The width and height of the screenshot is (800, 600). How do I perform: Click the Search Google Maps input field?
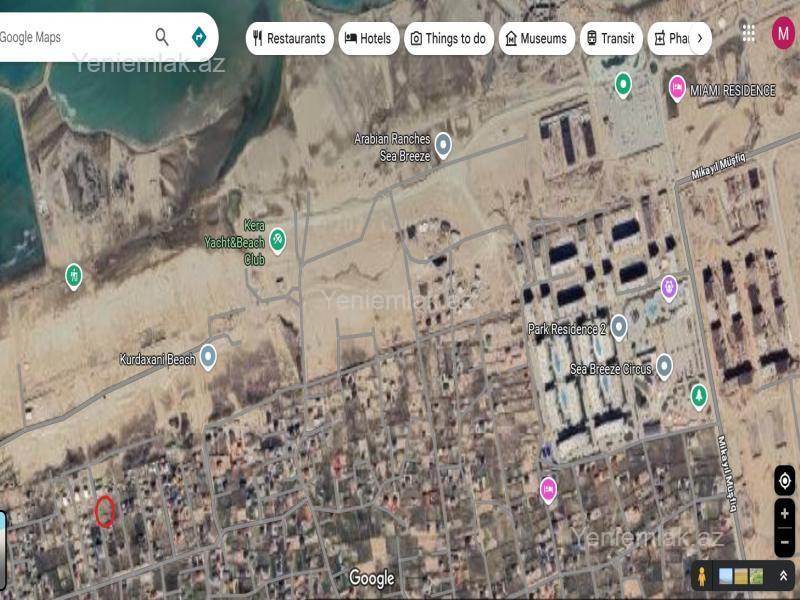pos(70,37)
